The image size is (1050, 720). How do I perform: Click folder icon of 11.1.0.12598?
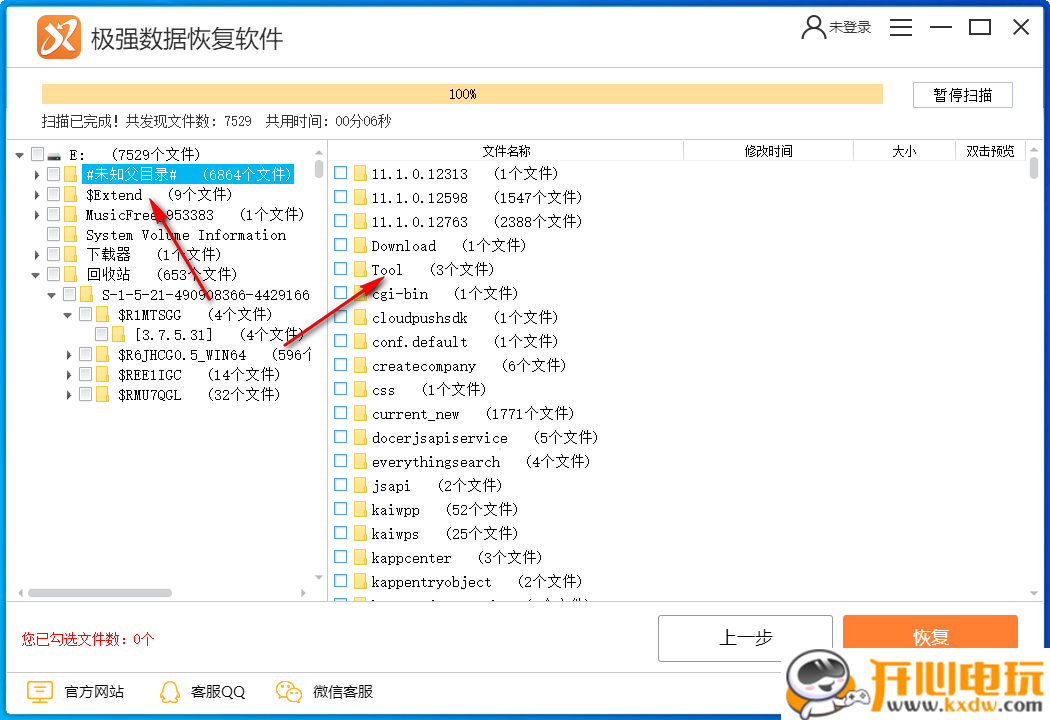coord(360,198)
